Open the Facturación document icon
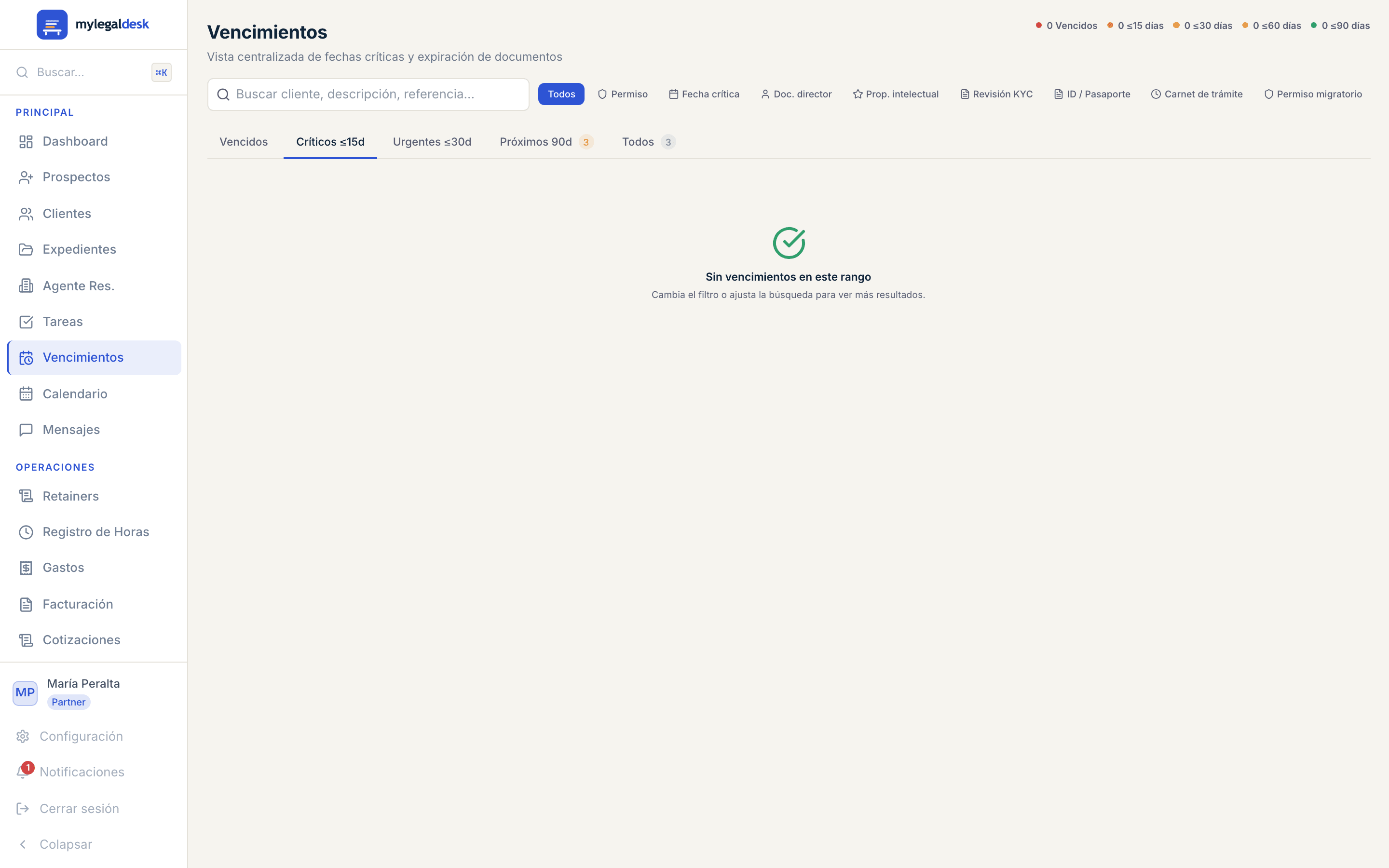1389x868 pixels. pyautogui.click(x=26, y=604)
